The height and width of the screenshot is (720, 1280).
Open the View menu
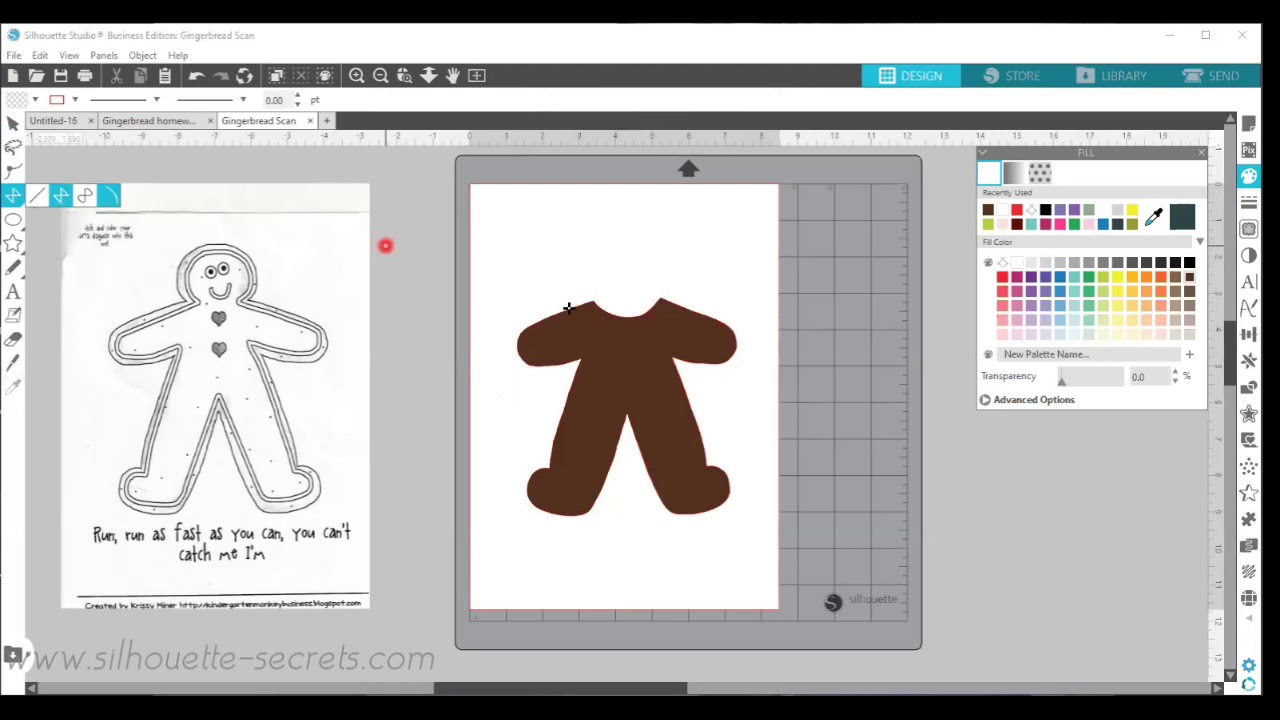(69, 55)
